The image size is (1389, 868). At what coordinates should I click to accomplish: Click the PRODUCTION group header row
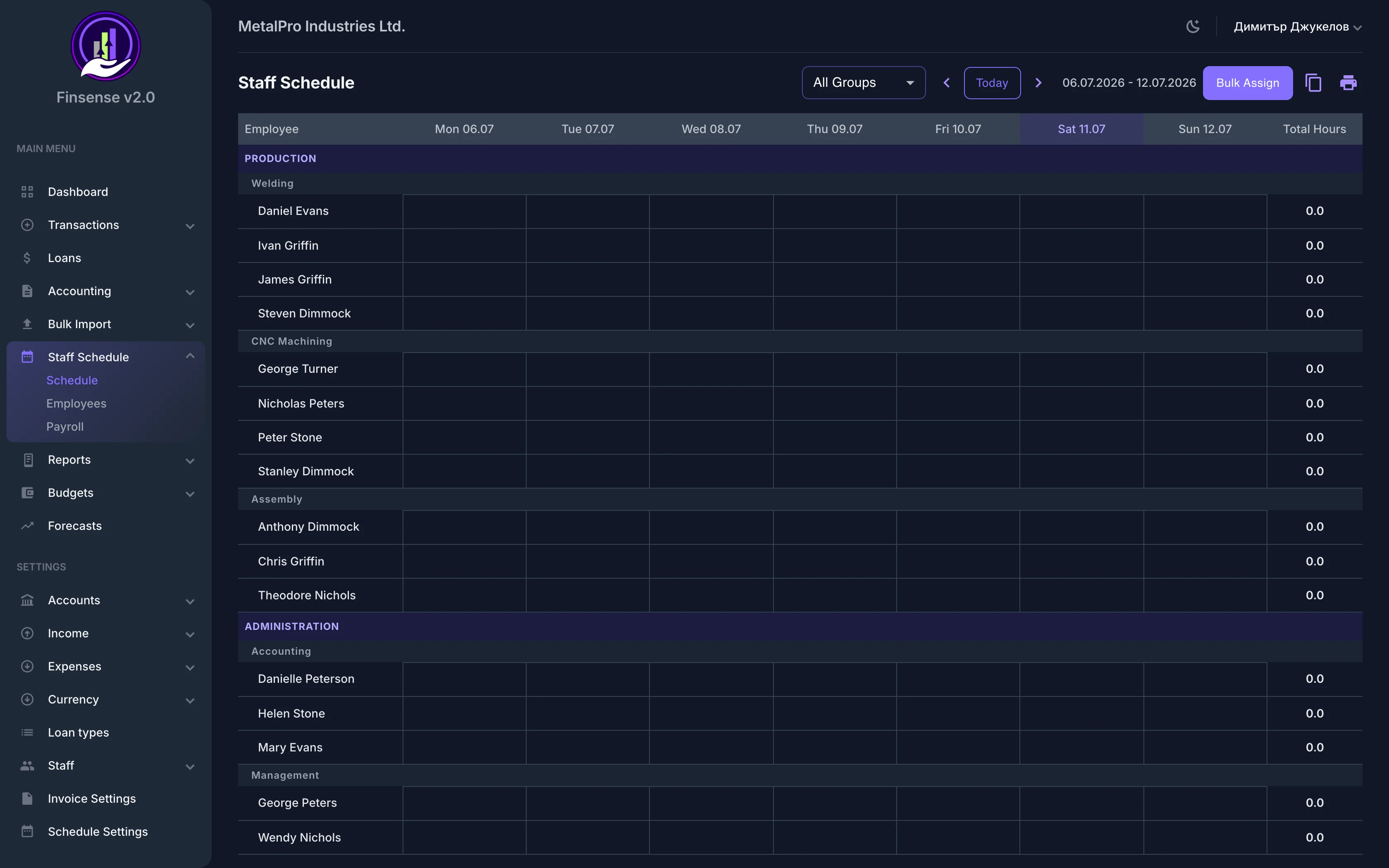[x=800, y=158]
